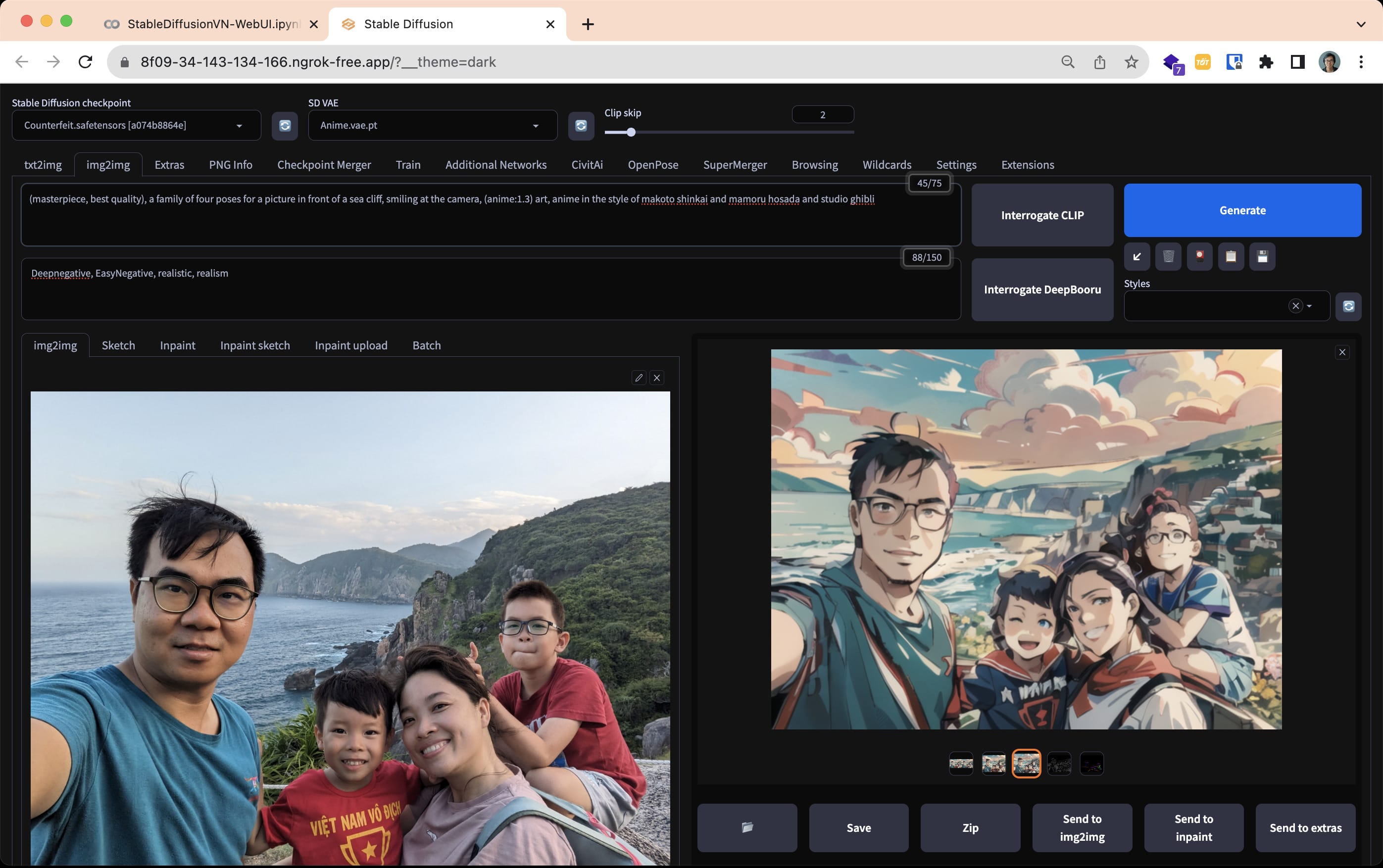Open the txt2img tab
Image resolution: width=1383 pixels, height=868 pixels.
43,165
